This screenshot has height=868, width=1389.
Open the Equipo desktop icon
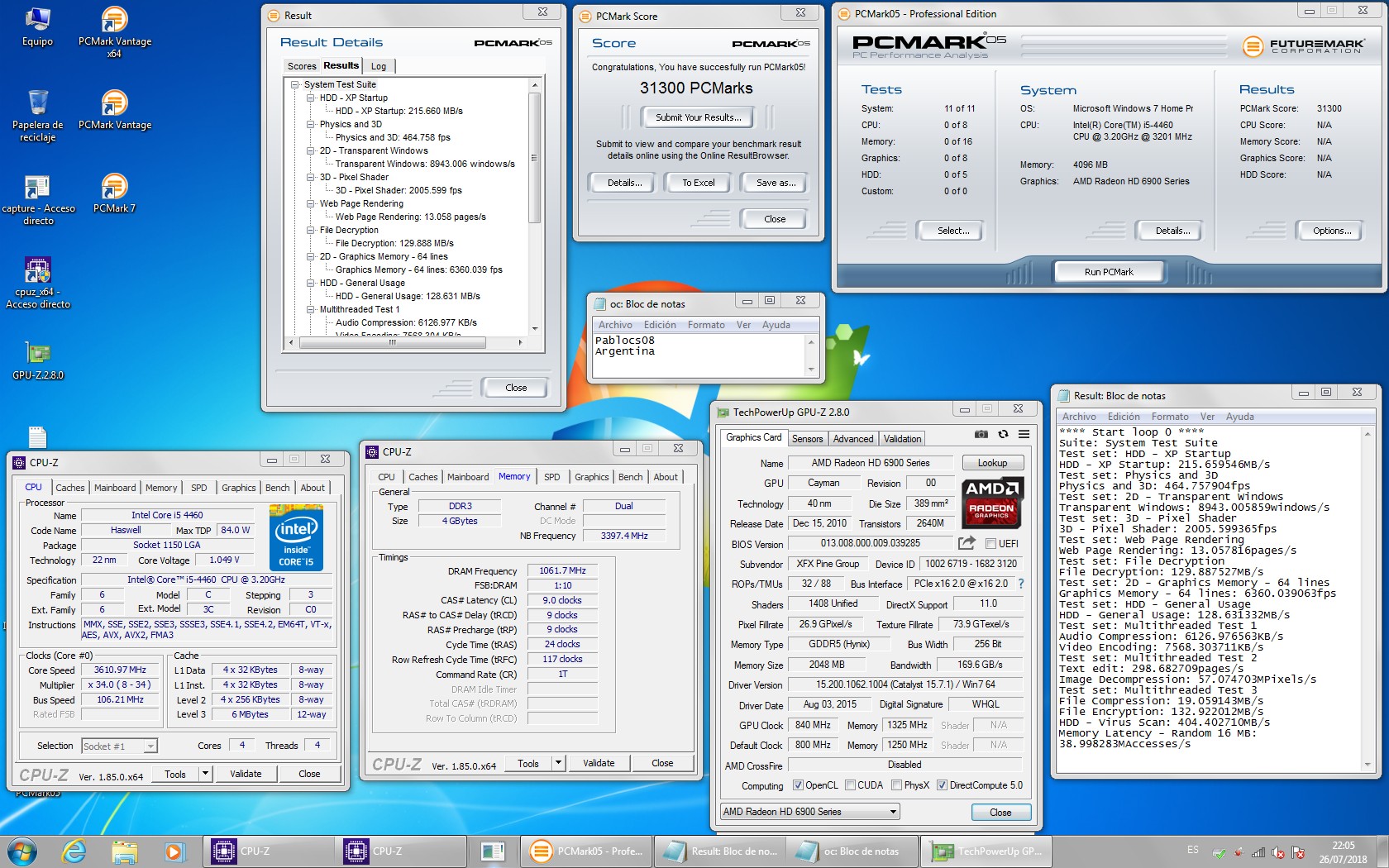(x=37, y=26)
